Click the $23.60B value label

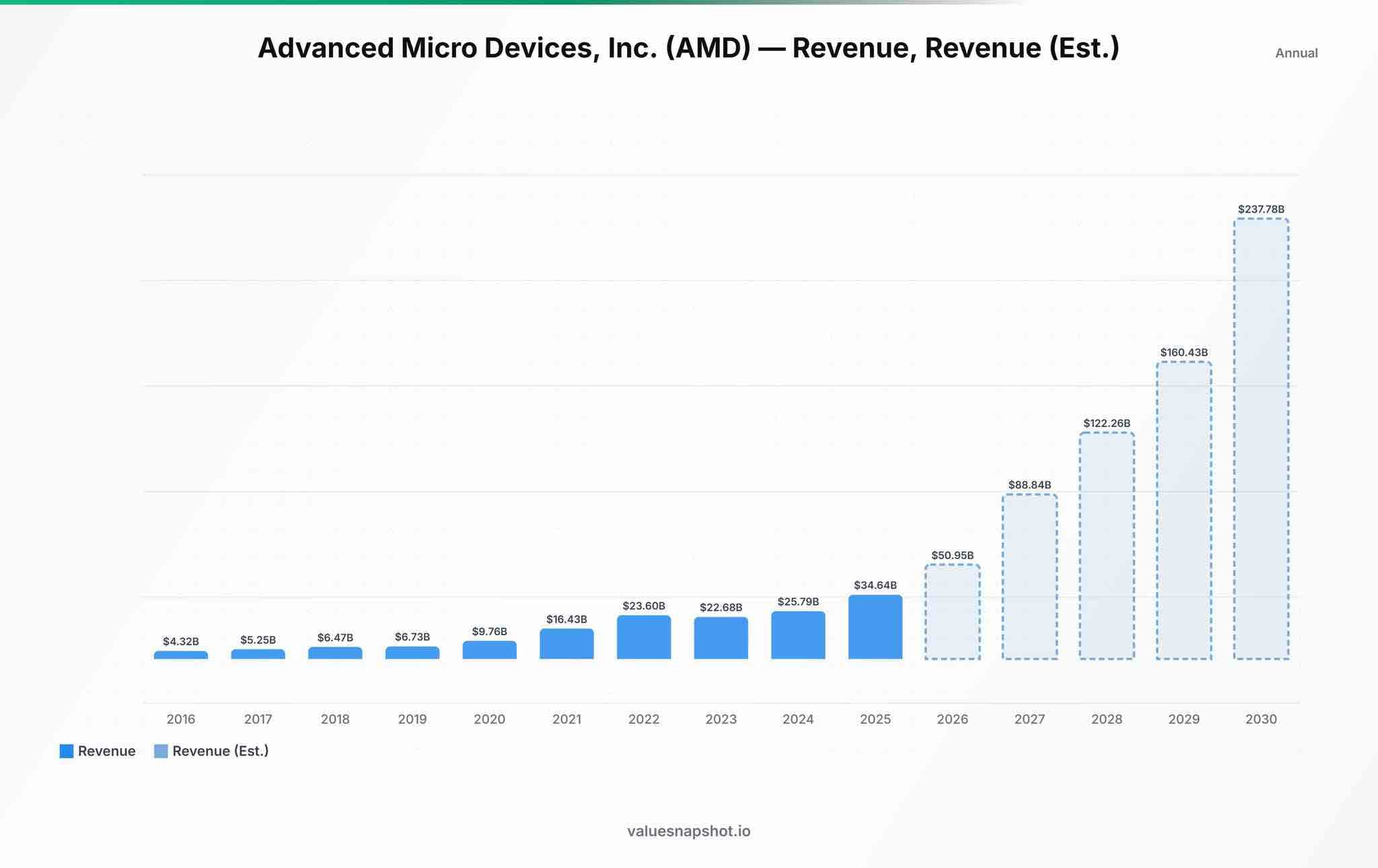coord(644,606)
